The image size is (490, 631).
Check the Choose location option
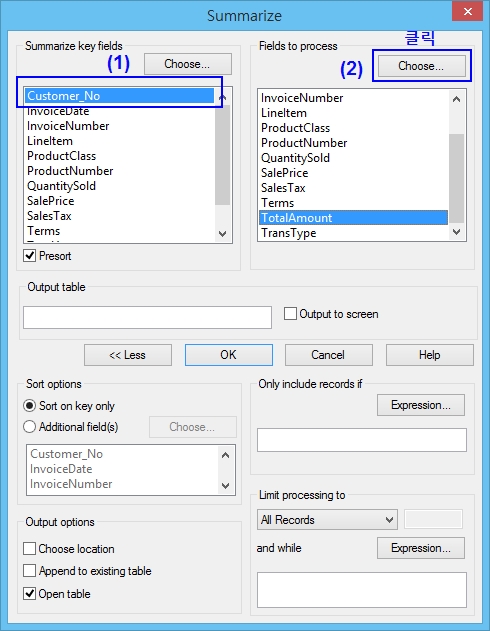tap(29, 549)
